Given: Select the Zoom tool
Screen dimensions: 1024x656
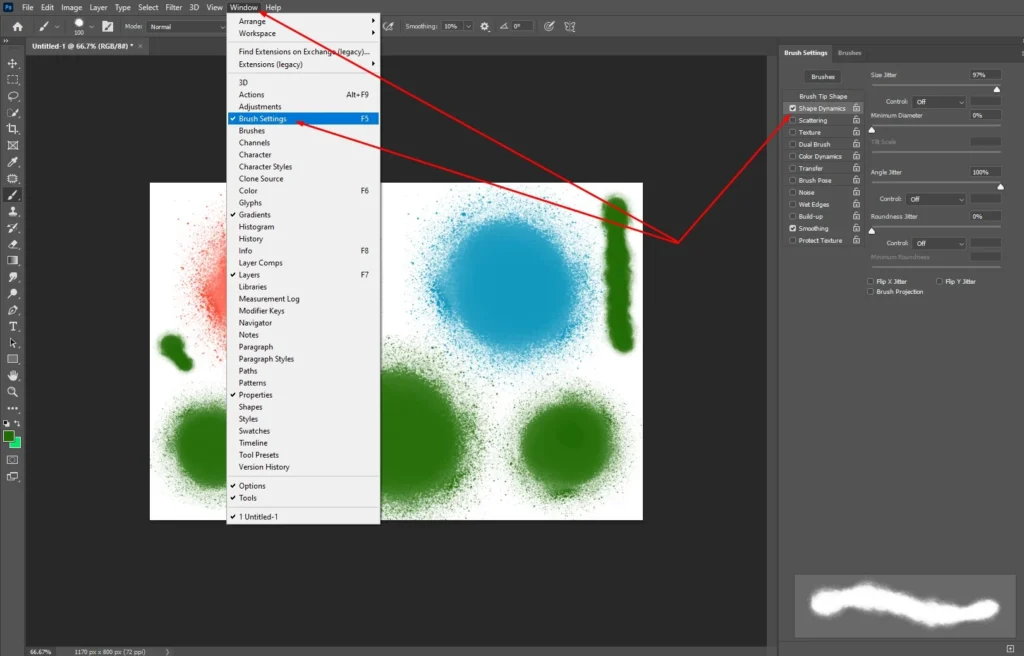Looking at the screenshot, I should [12, 391].
